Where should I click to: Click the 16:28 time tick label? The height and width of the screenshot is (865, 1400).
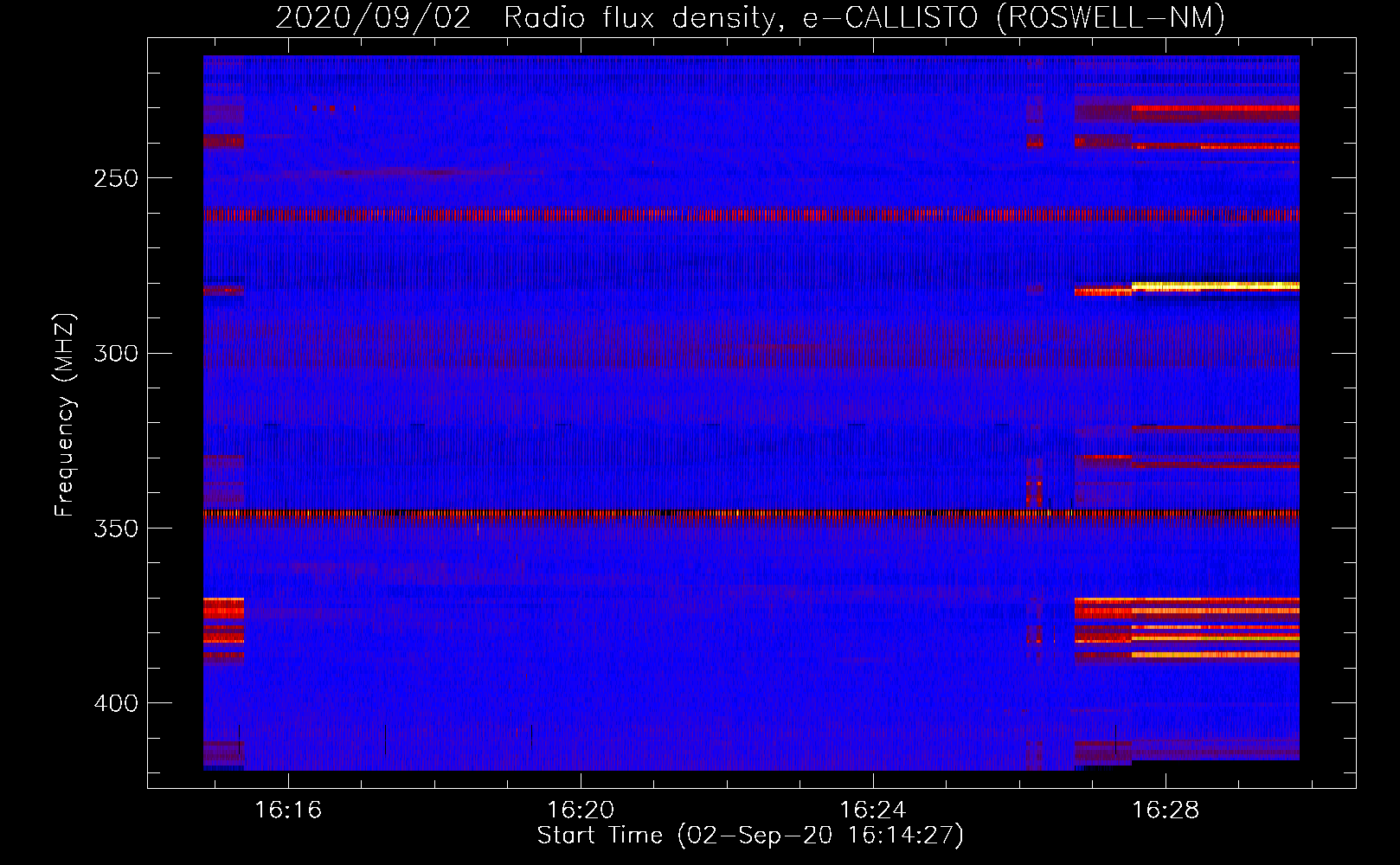[1166, 811]
